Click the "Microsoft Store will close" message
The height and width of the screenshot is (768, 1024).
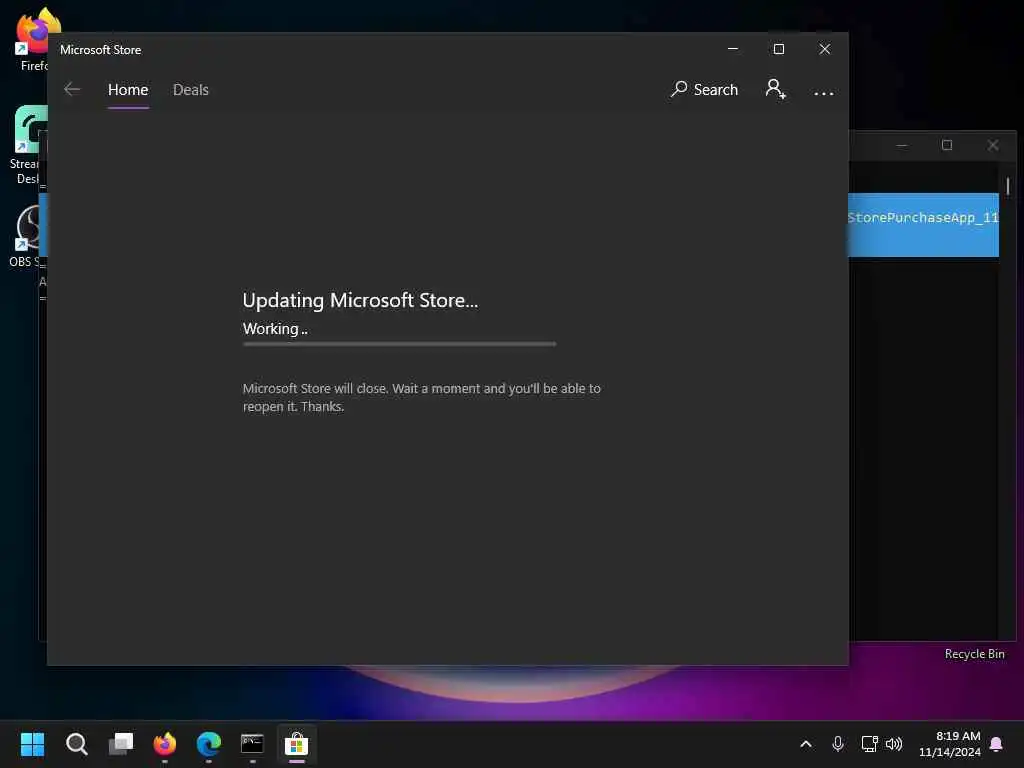(422, 397)
